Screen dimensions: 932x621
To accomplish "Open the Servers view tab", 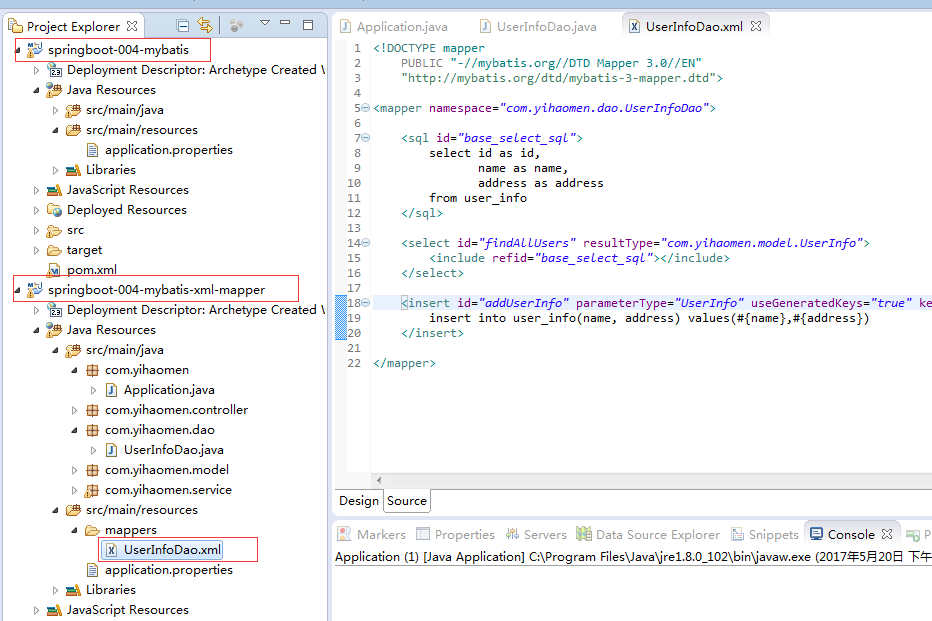I will pyautogui.click(x=536, y=534).
